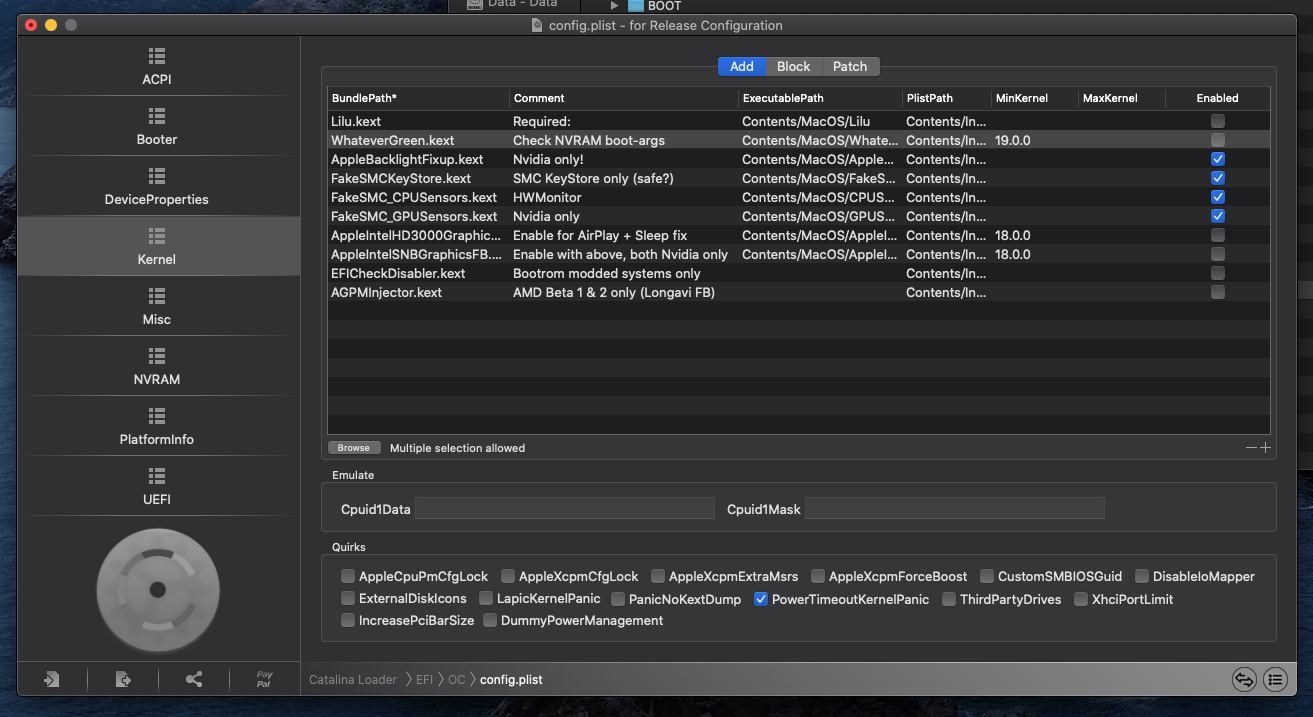The height and width of the screenshot is (717, 1313).
Task: Sort by the BundlePath column header
Action: tap(418, 98)
